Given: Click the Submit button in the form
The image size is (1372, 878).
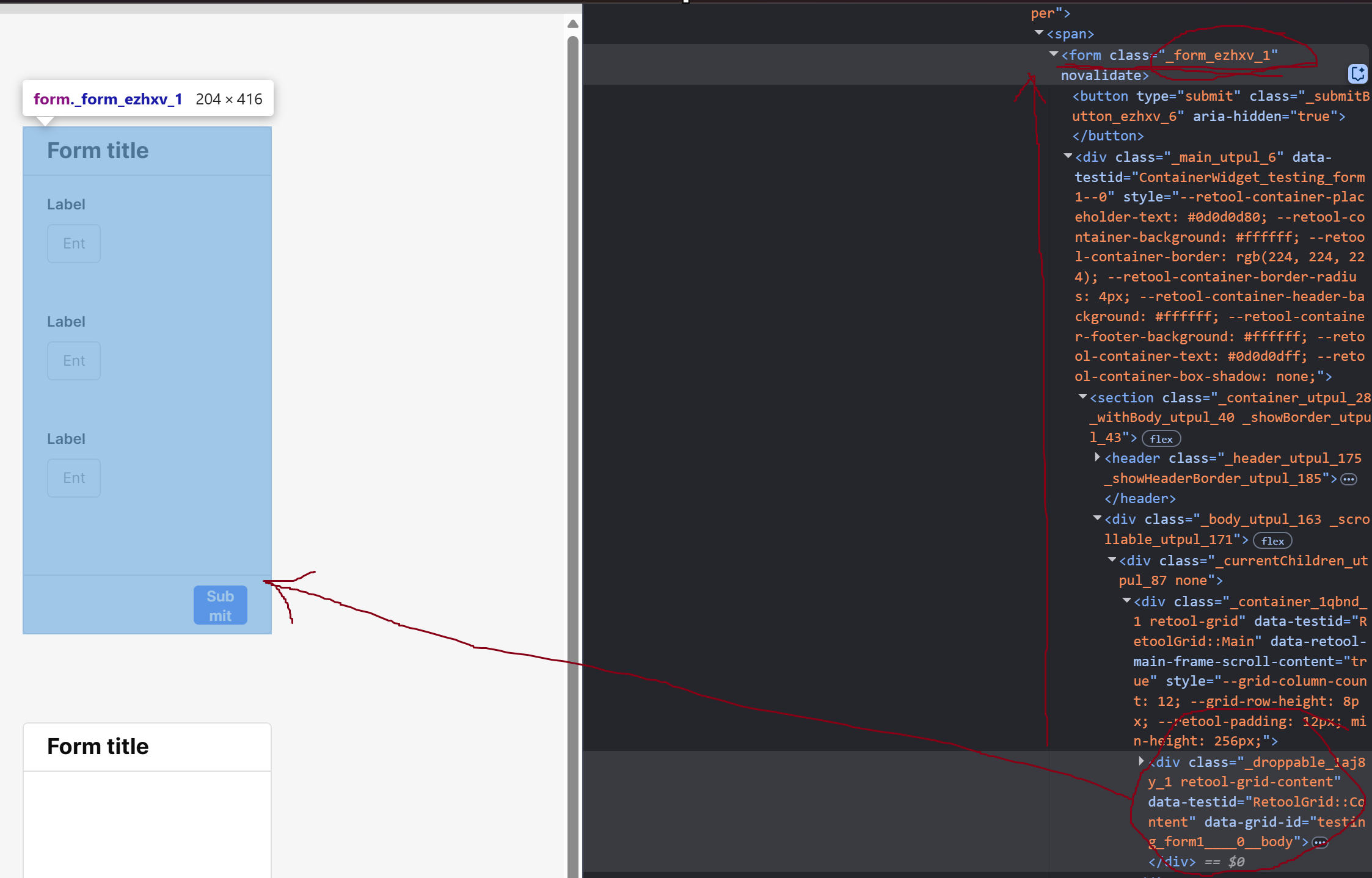Looking at the screenshot, I should (221, 605).
